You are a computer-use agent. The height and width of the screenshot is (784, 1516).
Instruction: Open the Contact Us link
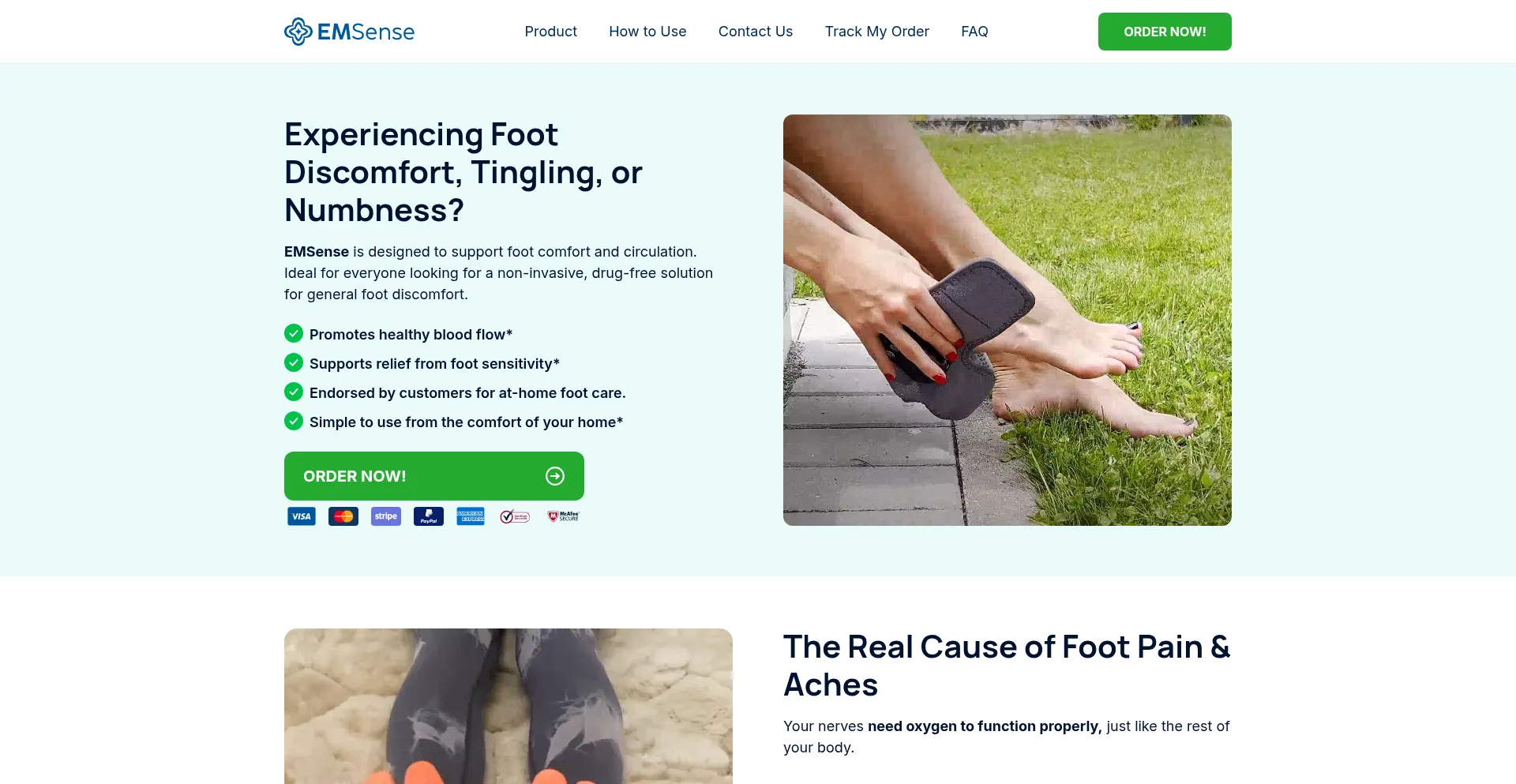coord(756,32)
